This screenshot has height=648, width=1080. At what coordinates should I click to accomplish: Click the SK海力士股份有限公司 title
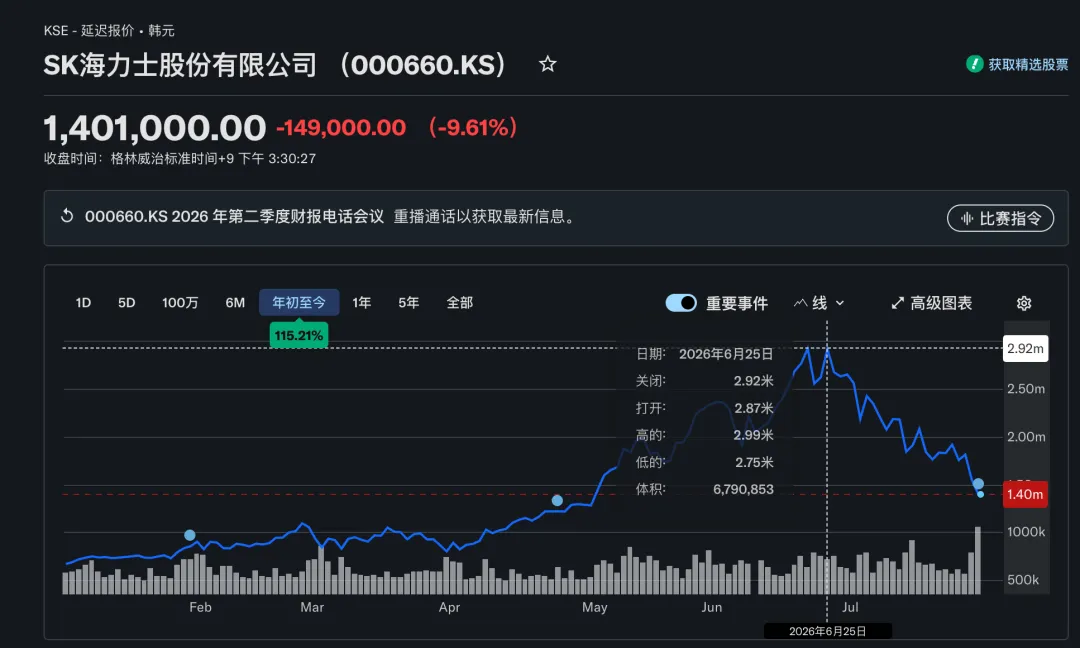(180, 65)
